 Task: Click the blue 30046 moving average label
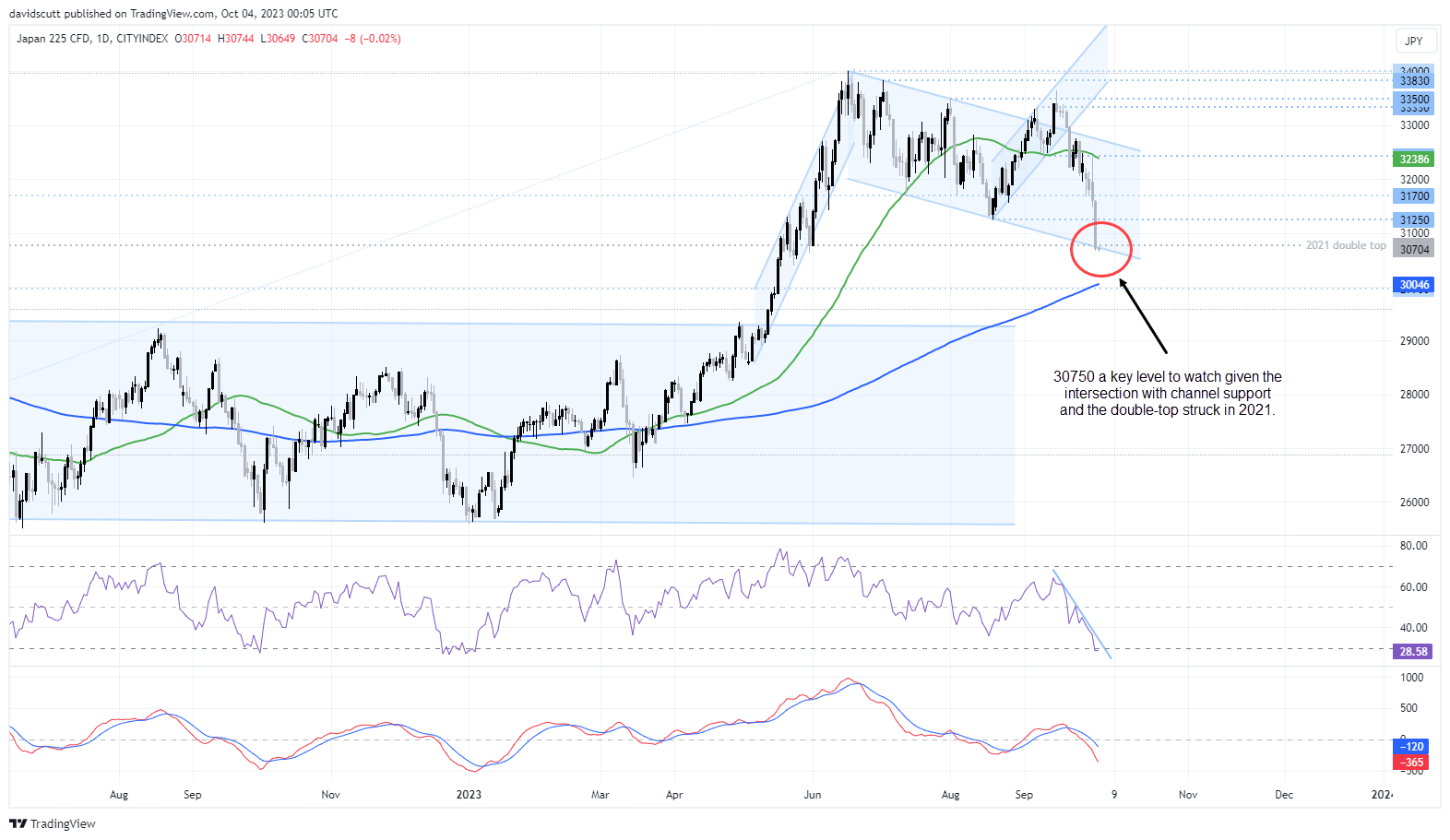point(1414,285)
